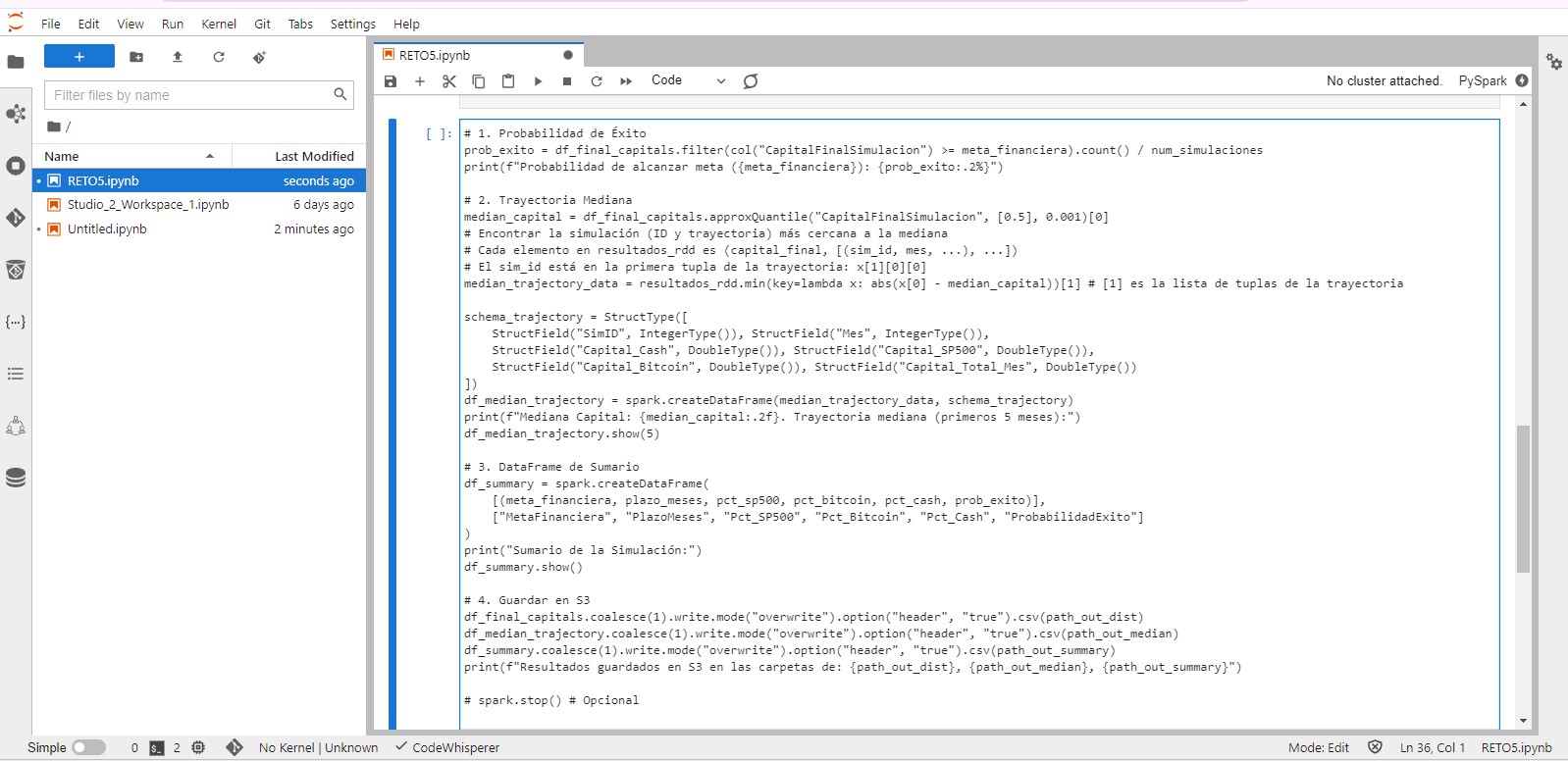This screenshot has width=1568, height=761.
Task: Save the notebook with the disk icon
Action: 391,81
